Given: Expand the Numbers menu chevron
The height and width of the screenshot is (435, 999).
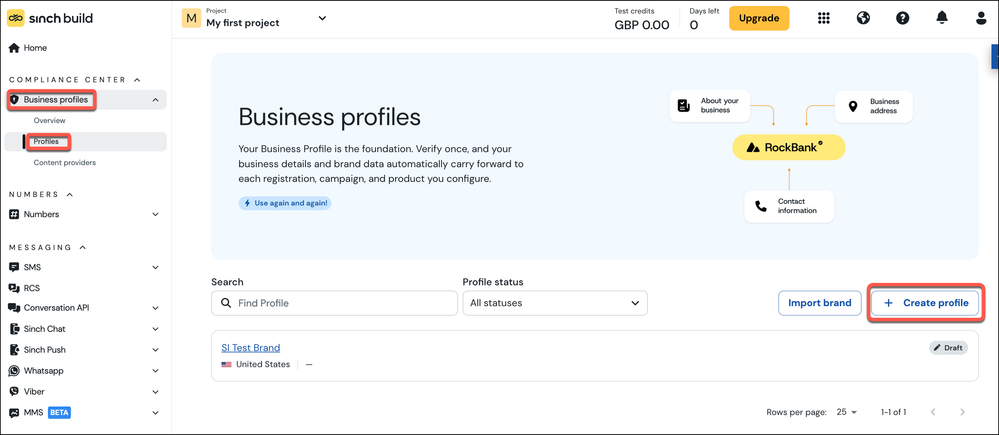Looking at the screenshot, I should 155,215.
